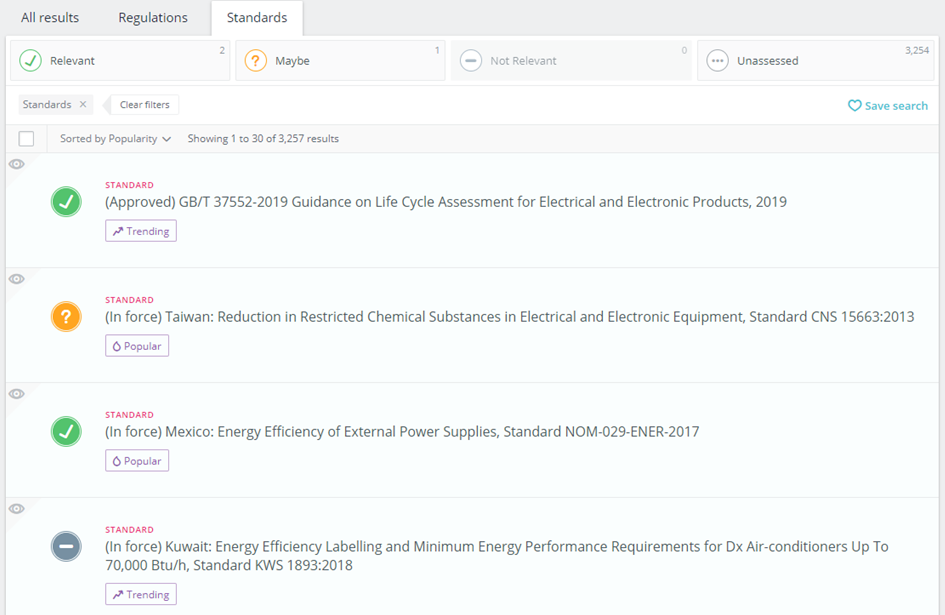Click the green Relevant icon on the Mexico standard
The height and width of the screenshot is (615, 945).
[66, 431]
